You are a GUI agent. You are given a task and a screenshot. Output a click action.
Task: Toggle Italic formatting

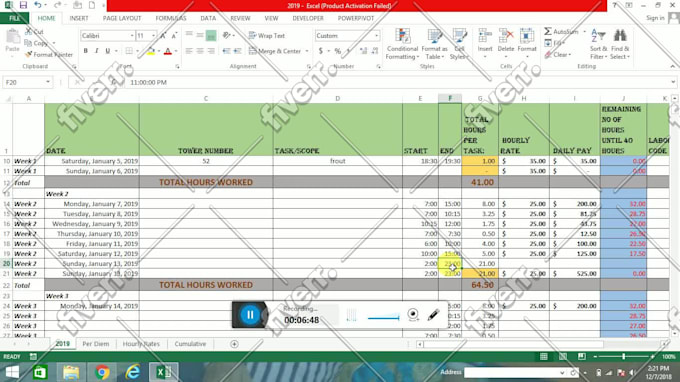(x=96, y=51)
